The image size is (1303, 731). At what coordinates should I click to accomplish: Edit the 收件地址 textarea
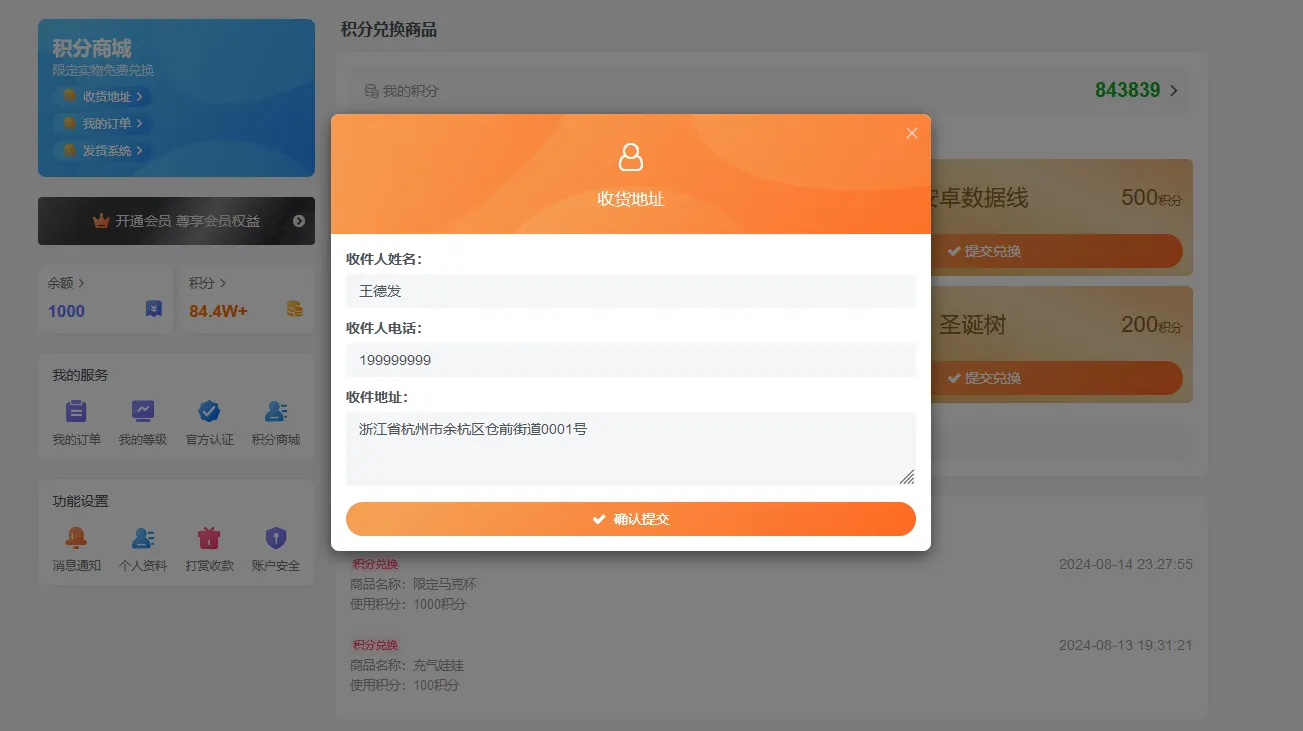click(x=631, y=449)
